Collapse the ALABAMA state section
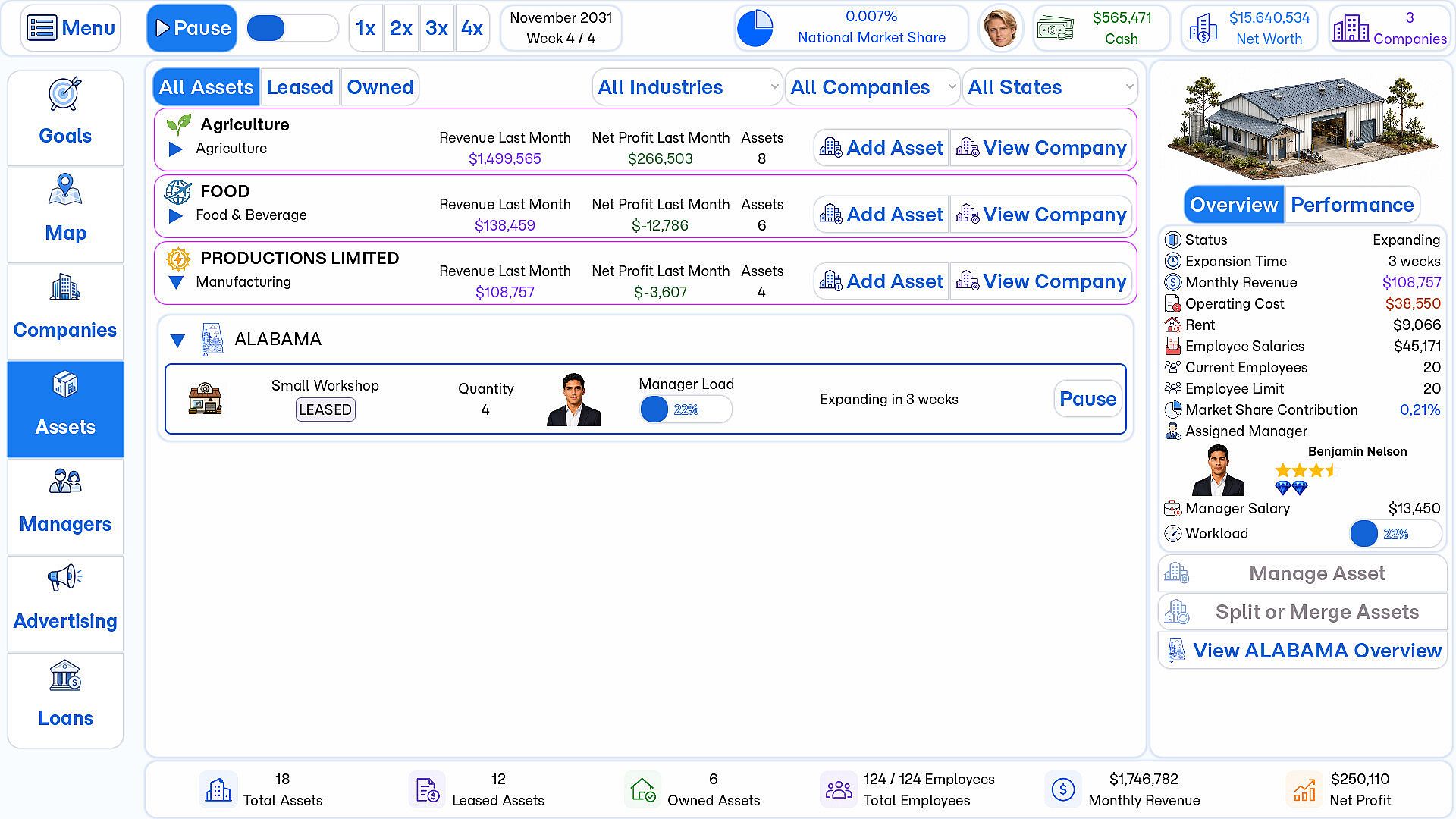Viewport: 1456px width, 819px height. (177, 340)
